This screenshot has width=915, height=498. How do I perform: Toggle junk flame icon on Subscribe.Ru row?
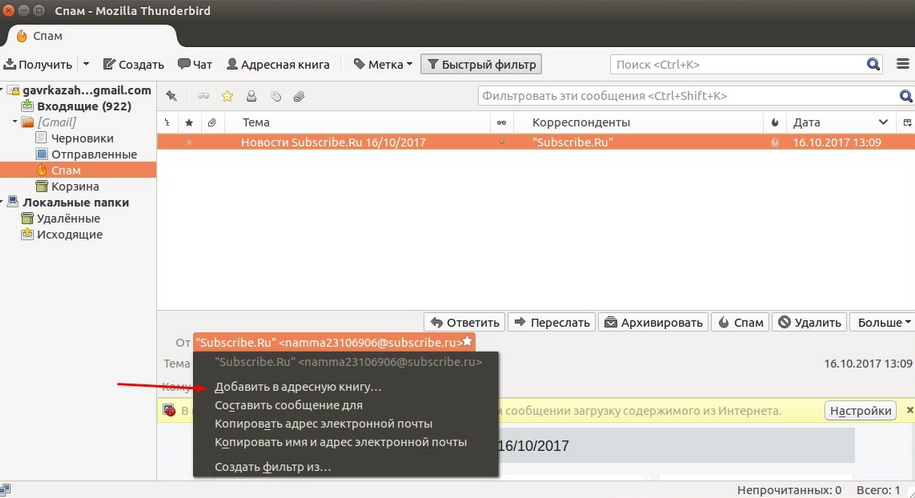pos(775,142)
